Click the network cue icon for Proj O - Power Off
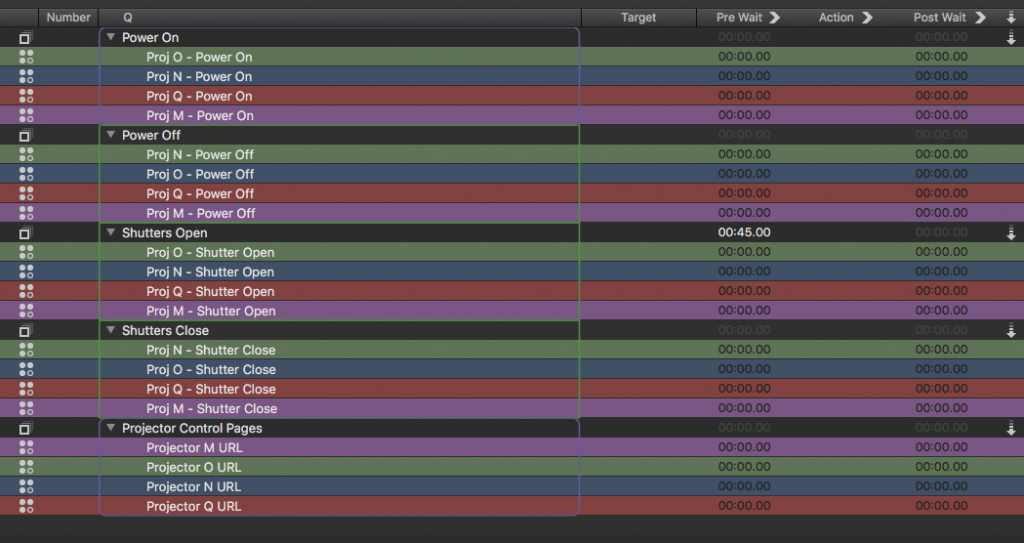This screenshot has height=543, width=1024. click(x=26, y=174)
